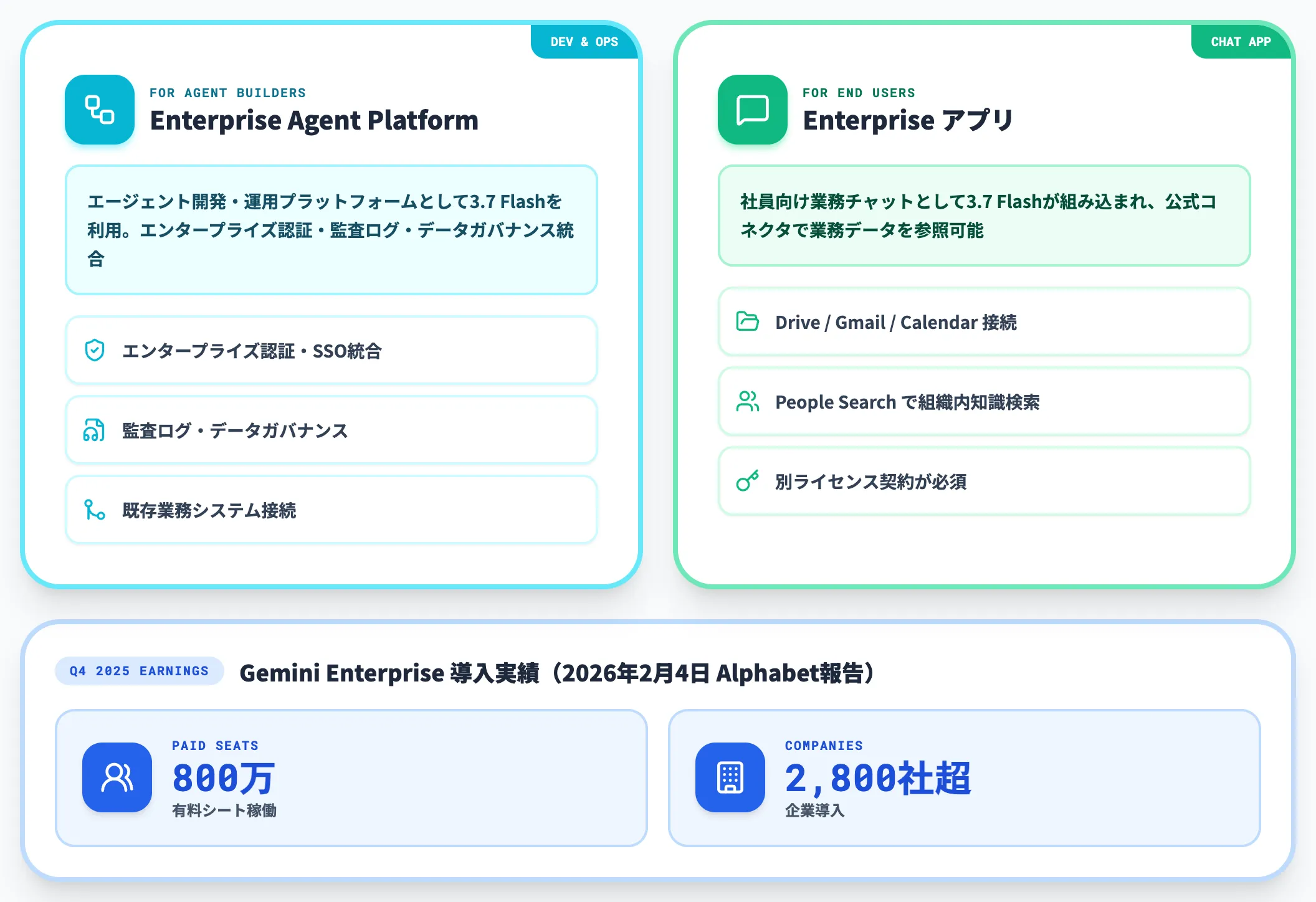Click the blue users icon in Paid Seats
Screen dimensions: 1316x902
click(x=117, y=777)
